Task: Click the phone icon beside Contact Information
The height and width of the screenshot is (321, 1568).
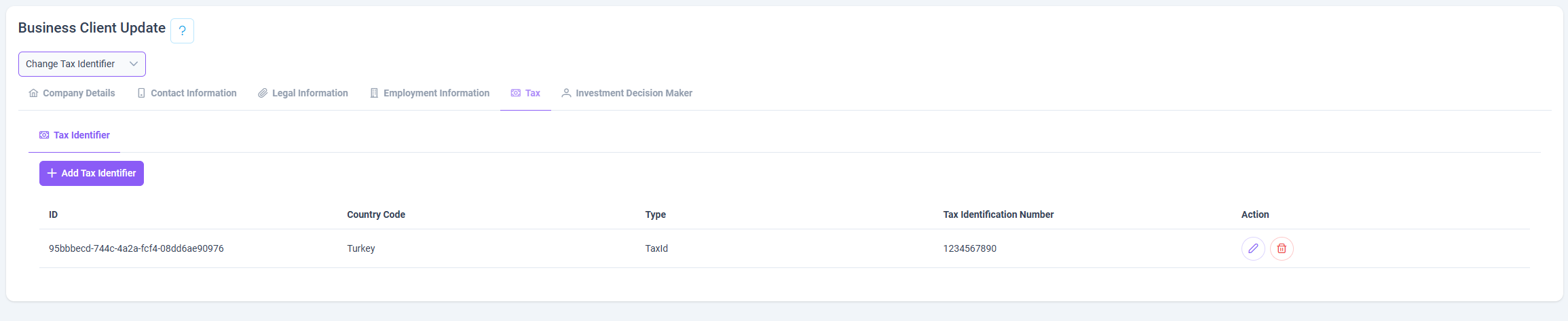Action: (141, 93)
